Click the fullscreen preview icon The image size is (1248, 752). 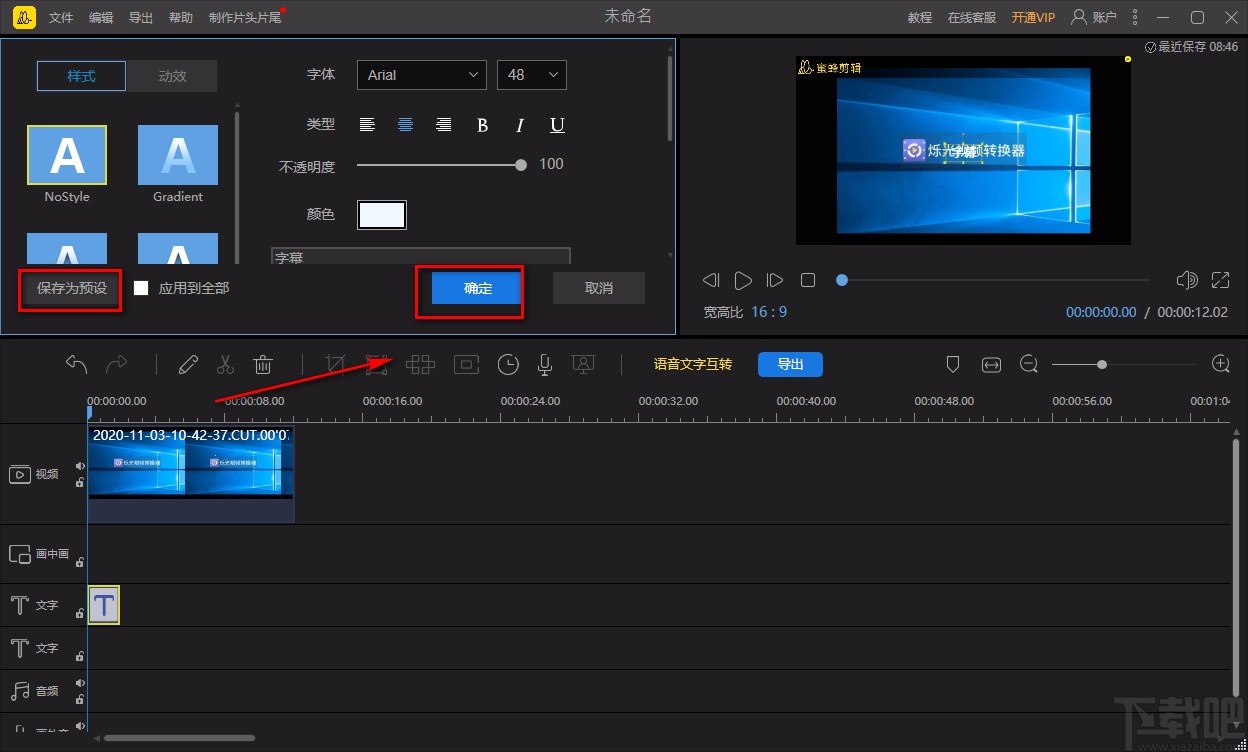pyautogui.click(x=1221, y=280)
